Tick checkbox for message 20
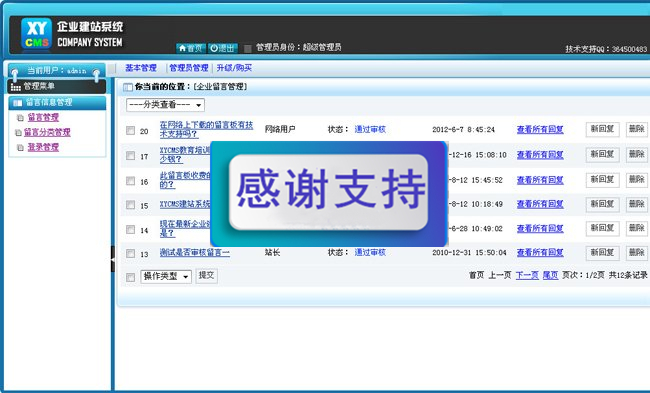The height and width of the screenshot is (393, 650). click(x=130, y=130)
